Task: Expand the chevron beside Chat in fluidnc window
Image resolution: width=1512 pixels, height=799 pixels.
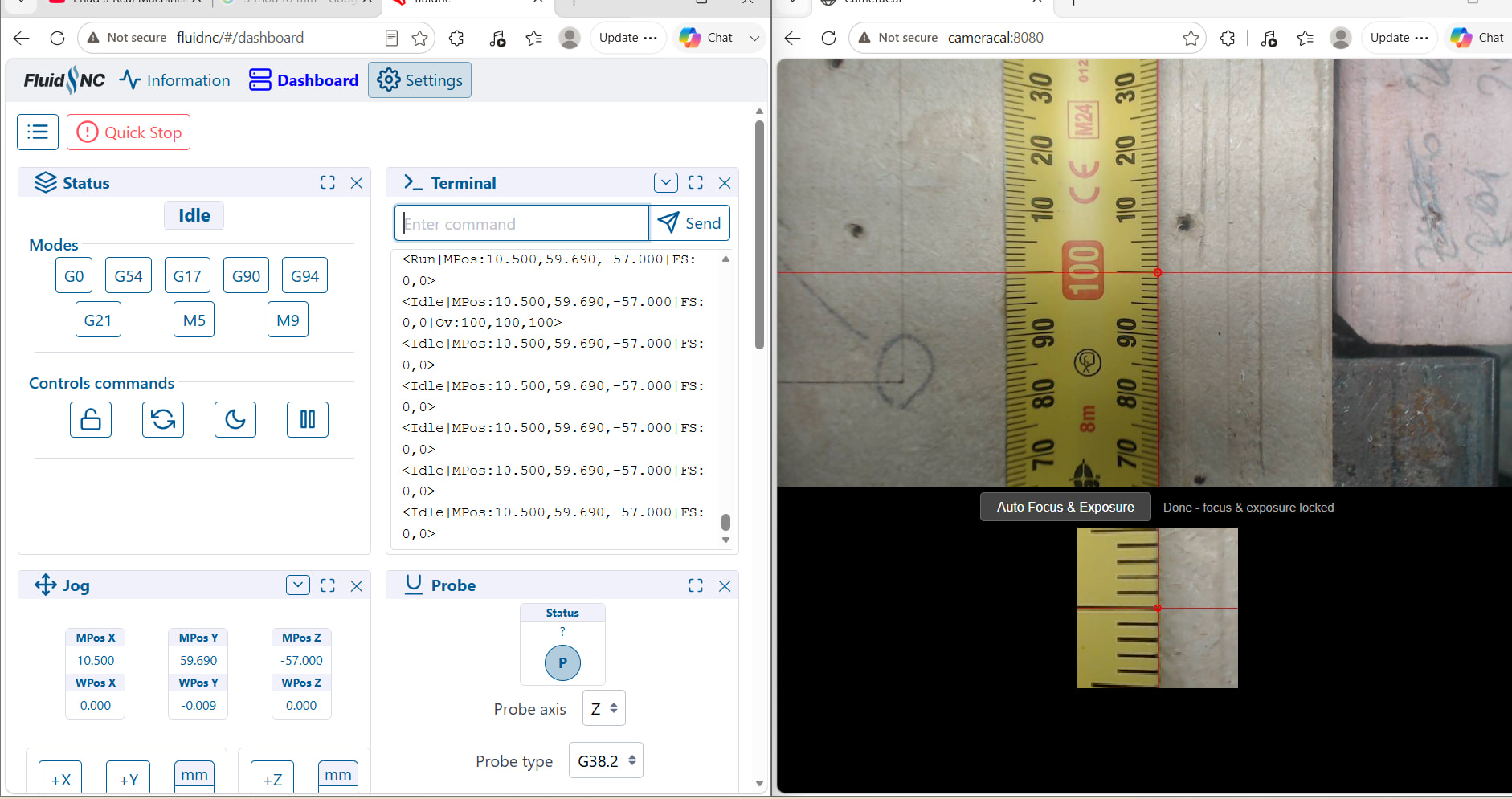Action: point(754,38)
